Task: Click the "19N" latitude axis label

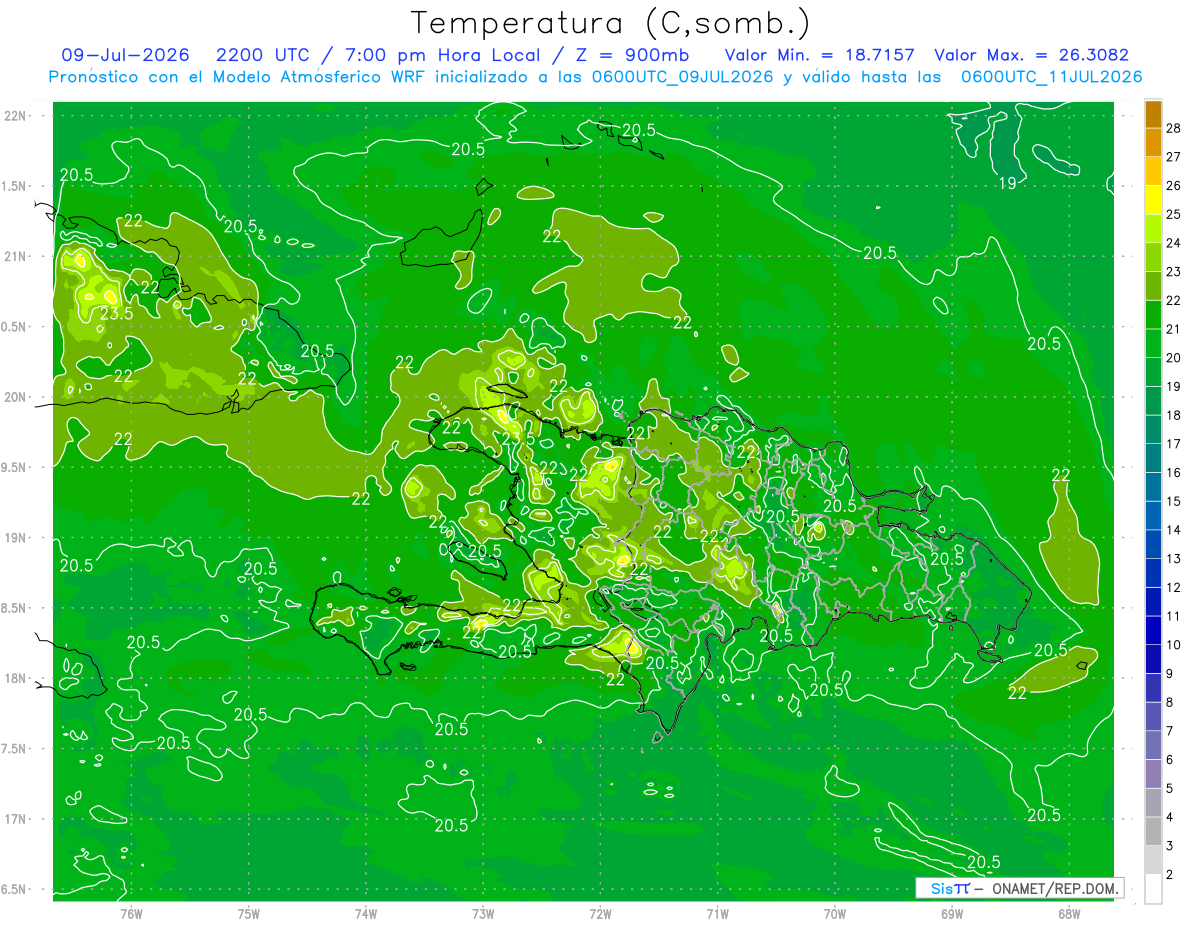Action: coord(16,538)
